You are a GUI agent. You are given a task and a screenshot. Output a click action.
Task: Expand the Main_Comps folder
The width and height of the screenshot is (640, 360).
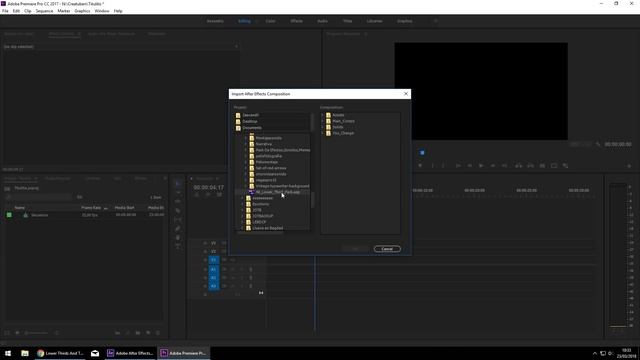(322, 121)
